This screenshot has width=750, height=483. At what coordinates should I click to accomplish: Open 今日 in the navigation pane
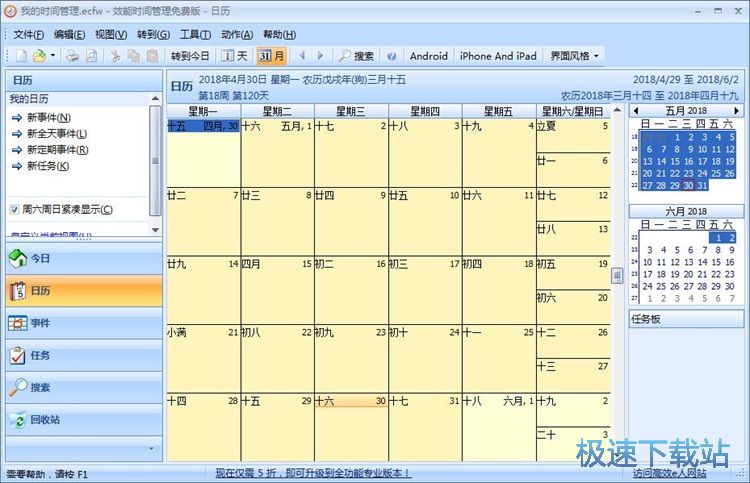(x=84, y=259)
